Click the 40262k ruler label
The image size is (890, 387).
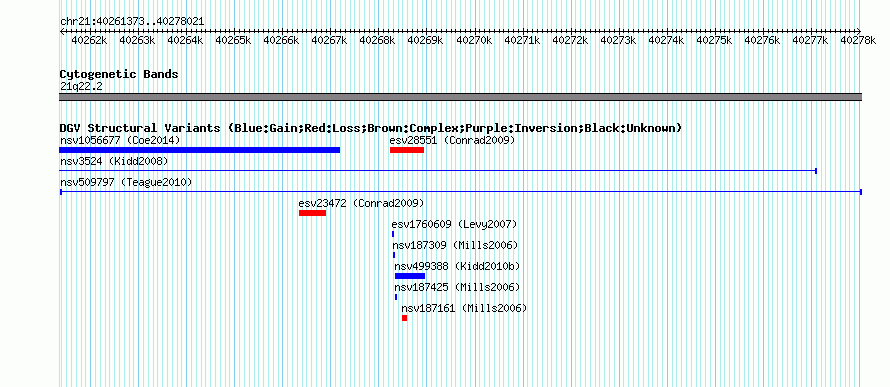tap(89, 40)
